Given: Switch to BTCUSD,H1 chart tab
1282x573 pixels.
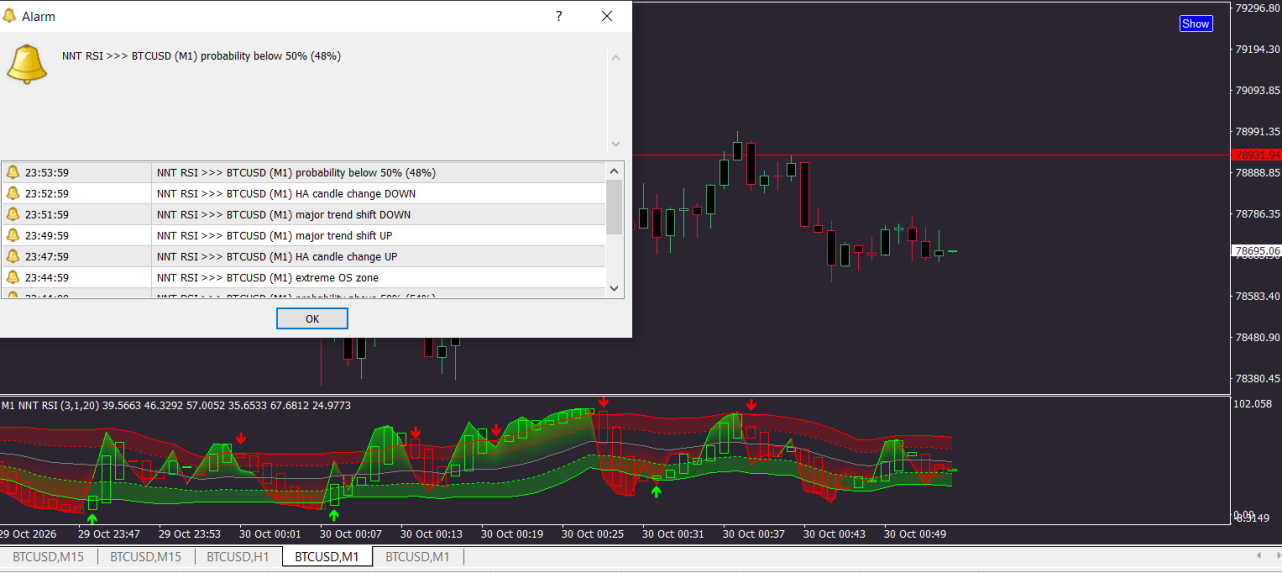Looking at the screenshot, I should pos(238,557).
